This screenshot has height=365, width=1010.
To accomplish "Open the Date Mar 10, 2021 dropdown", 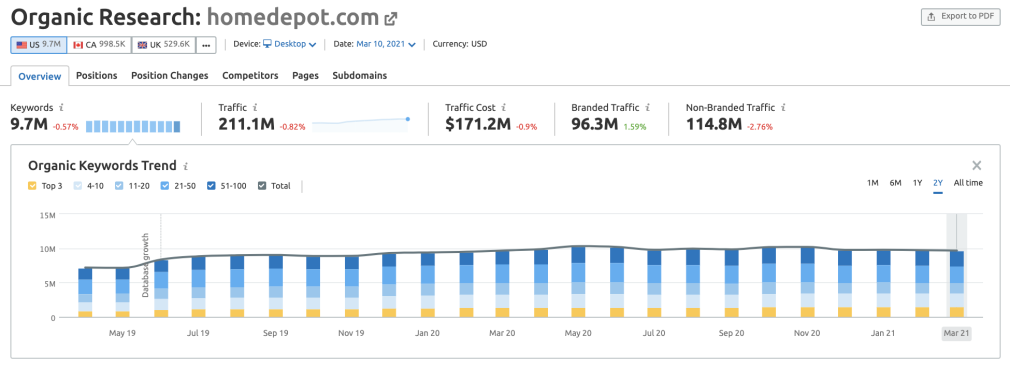I will click(x=386, y=44).
